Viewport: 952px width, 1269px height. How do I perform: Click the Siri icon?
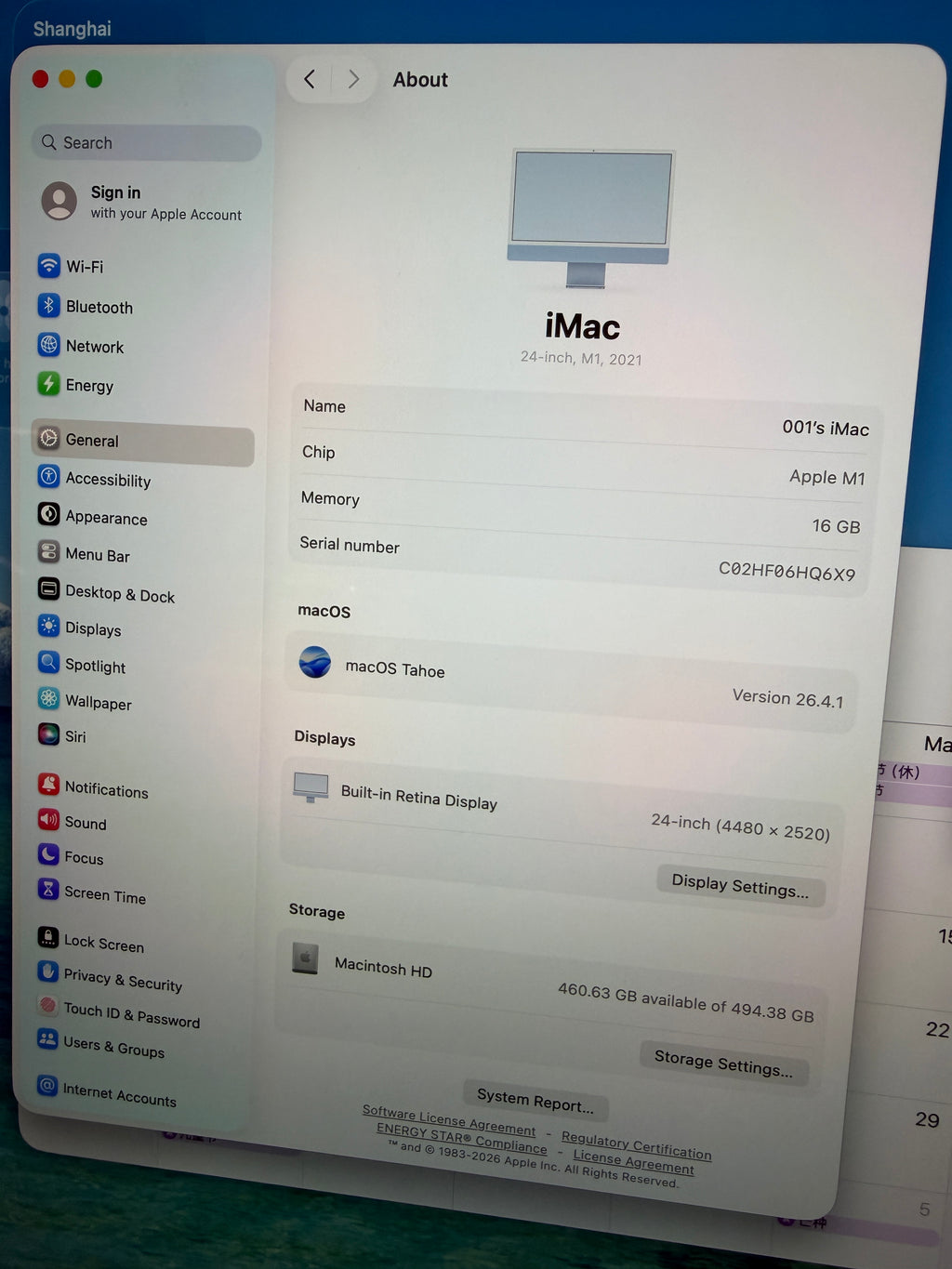coord(48,734)
